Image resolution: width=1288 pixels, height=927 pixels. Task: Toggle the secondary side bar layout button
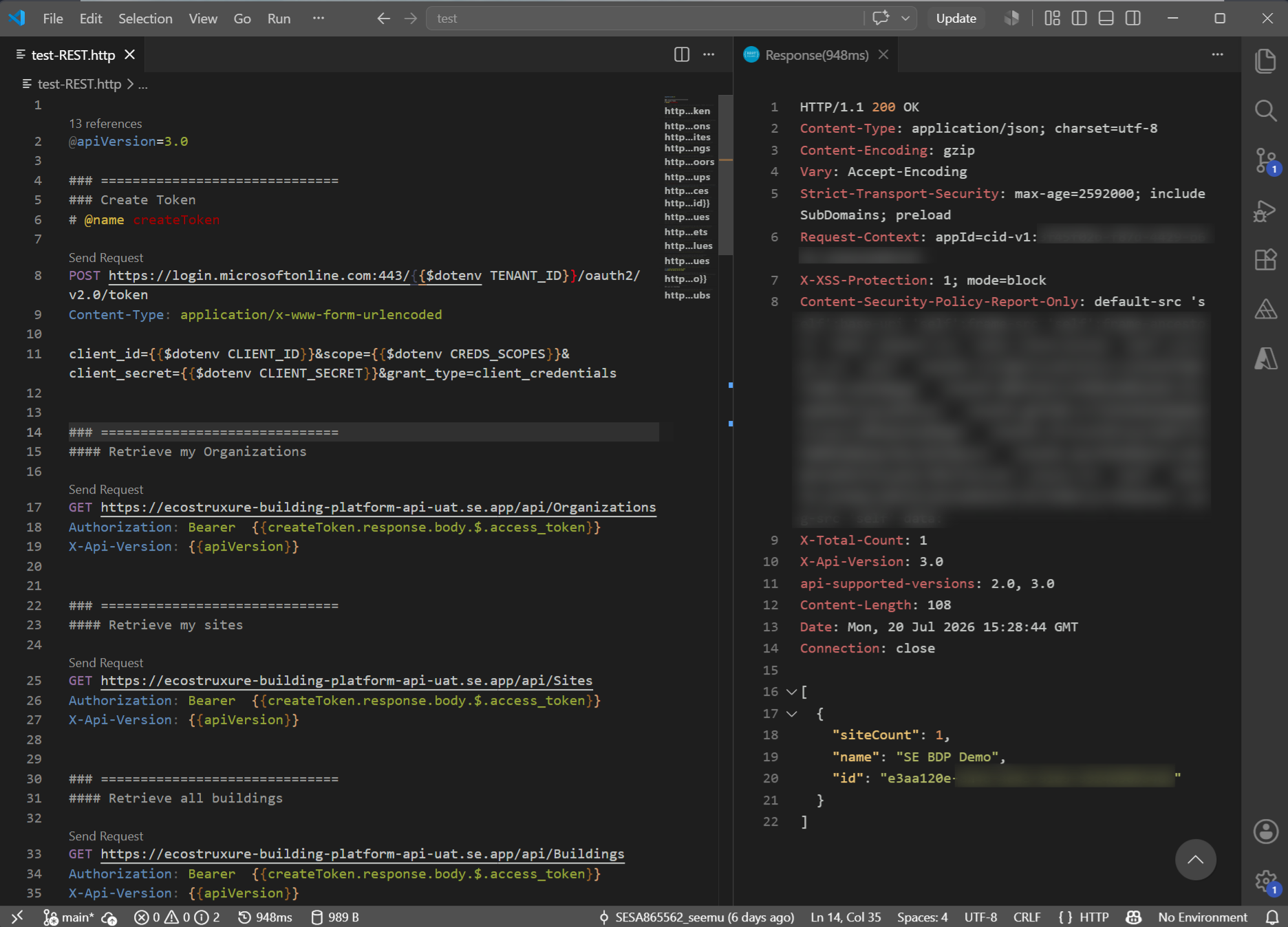(x=1133, y=19)
